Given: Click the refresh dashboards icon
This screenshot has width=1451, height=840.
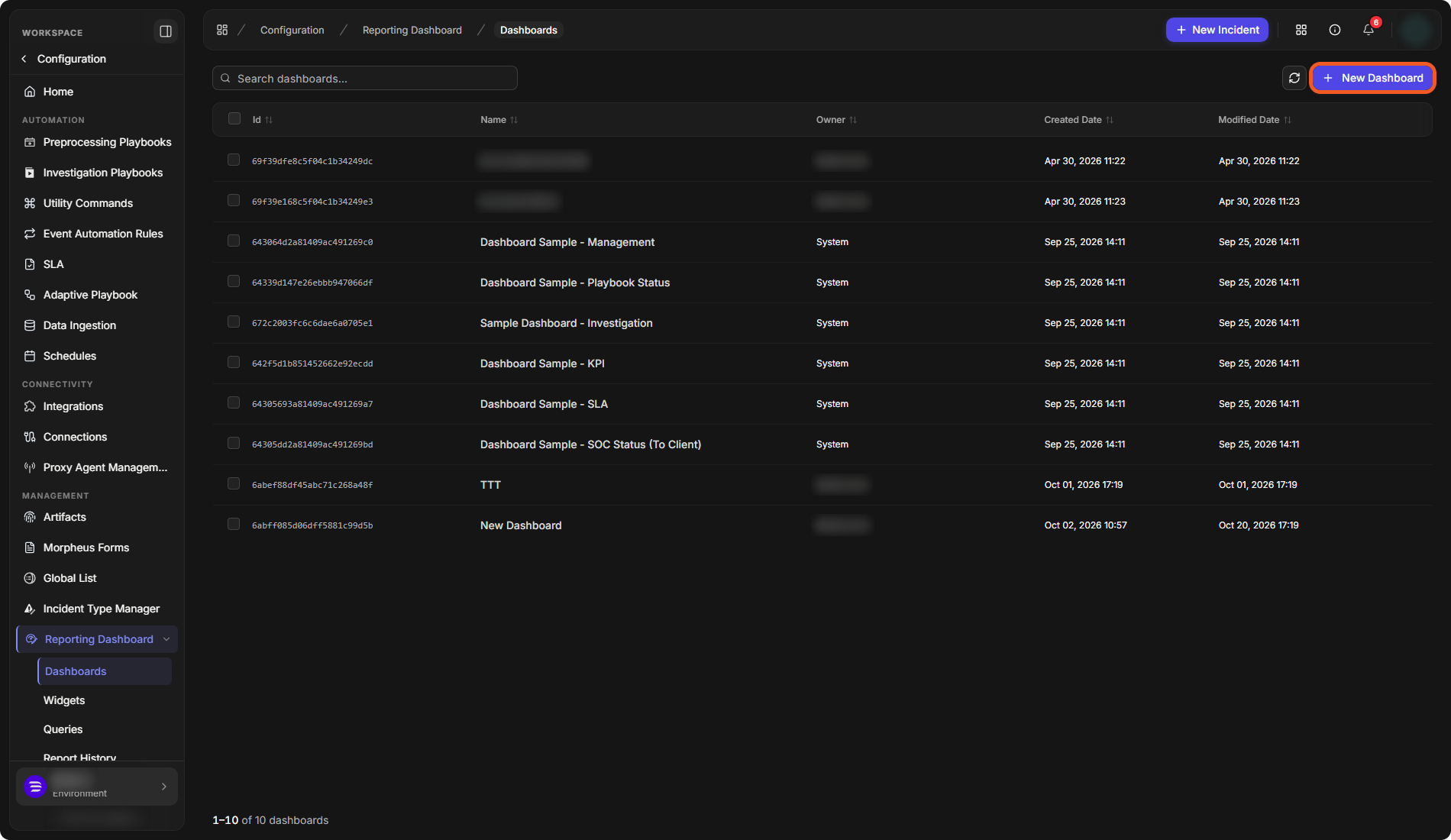Looking at the screenshot, I should point(1294,78).
